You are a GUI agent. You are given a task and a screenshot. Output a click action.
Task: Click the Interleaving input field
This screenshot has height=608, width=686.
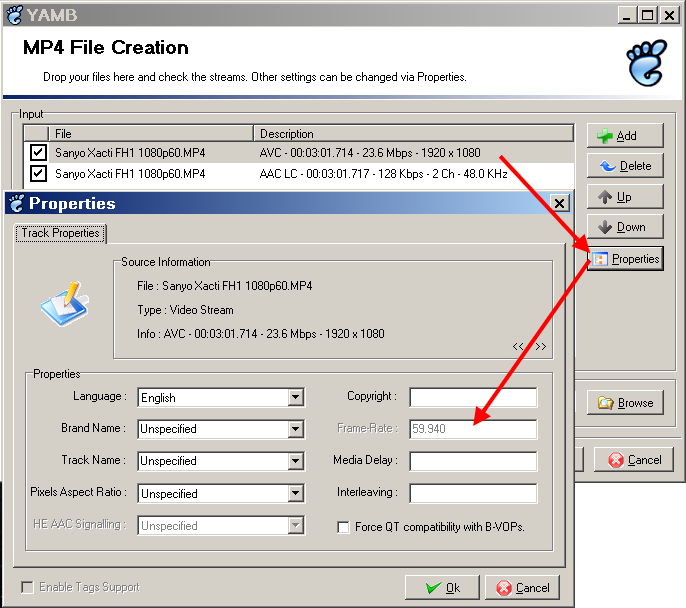click(x=473, y=493)
